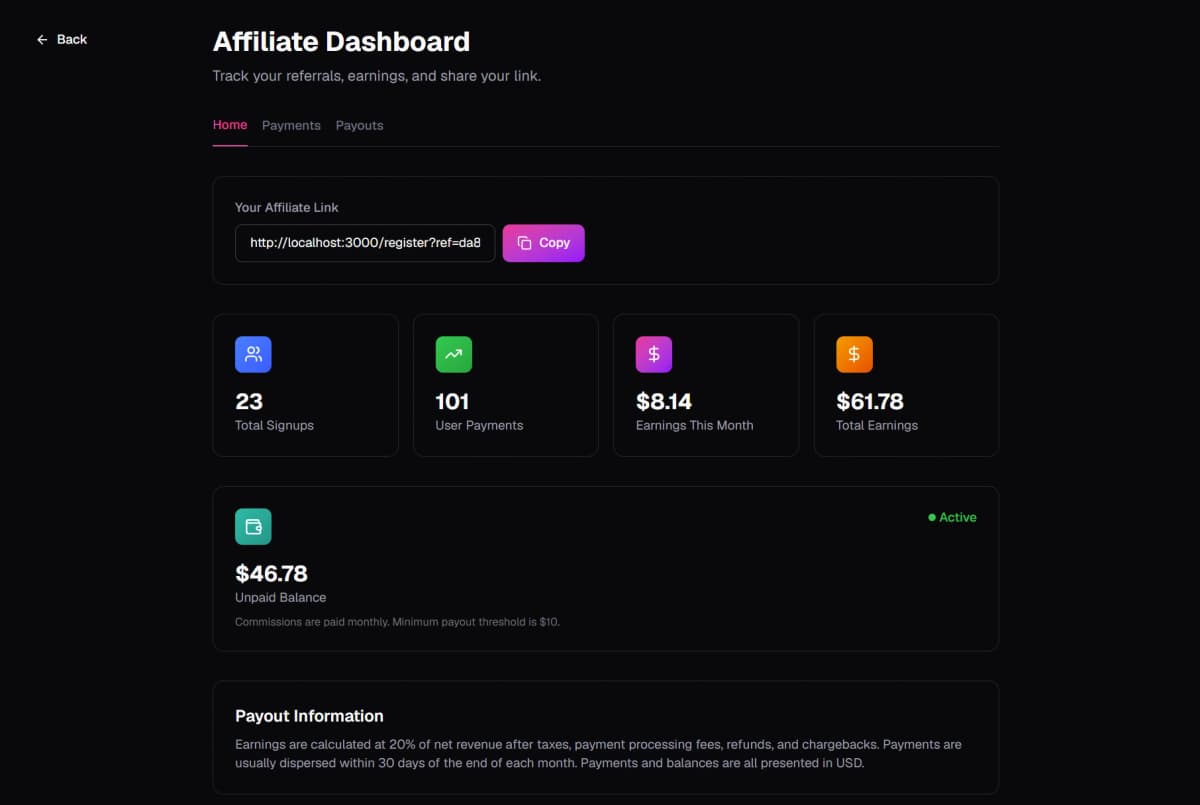
Task: Select the affiliate link URL field
Action: [365, 243]
